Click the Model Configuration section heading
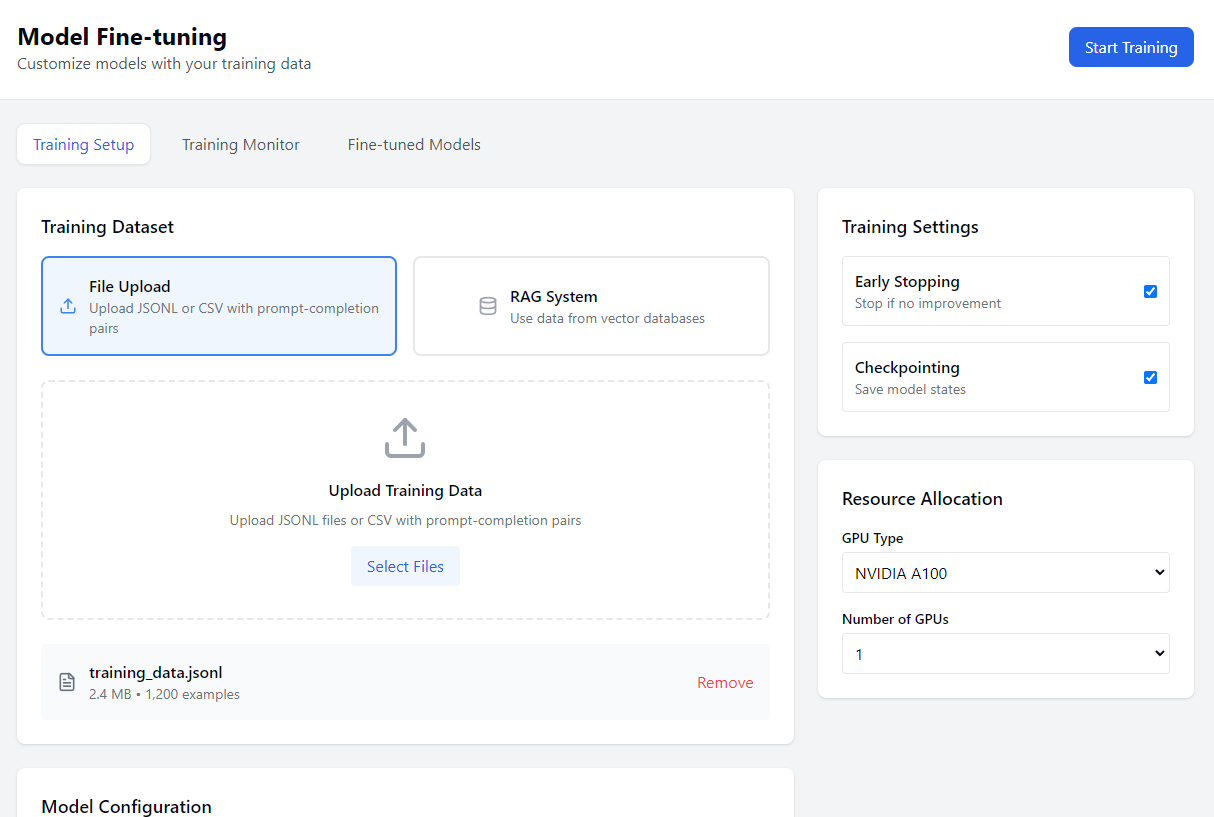Viewport: 1214px width, 817px height. point(126,806)
